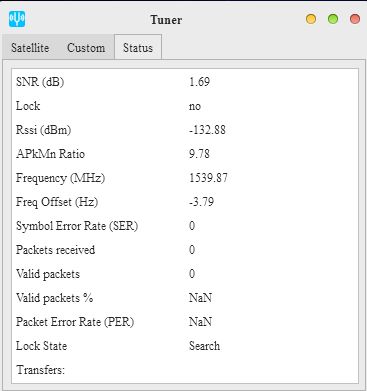Image resolution: width=367 pixels, height=391 pixels.
Task: Click the Rssi value -132.88
Action: 207,130
